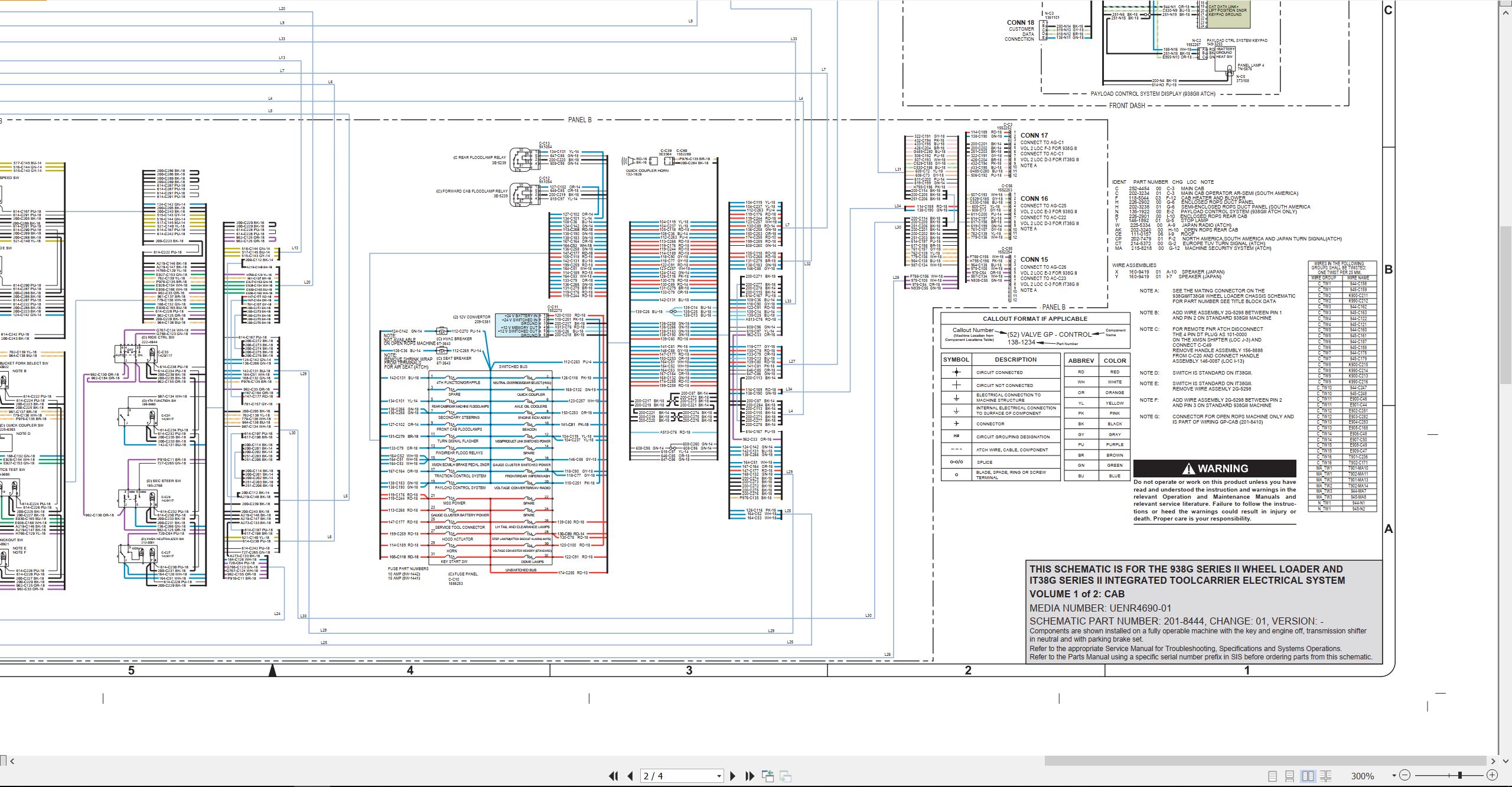Image resolution: width=1512 pixels, height=787 pixels.
Task: Click the WARNING banner heading
Action: [x=1215, y=469]
